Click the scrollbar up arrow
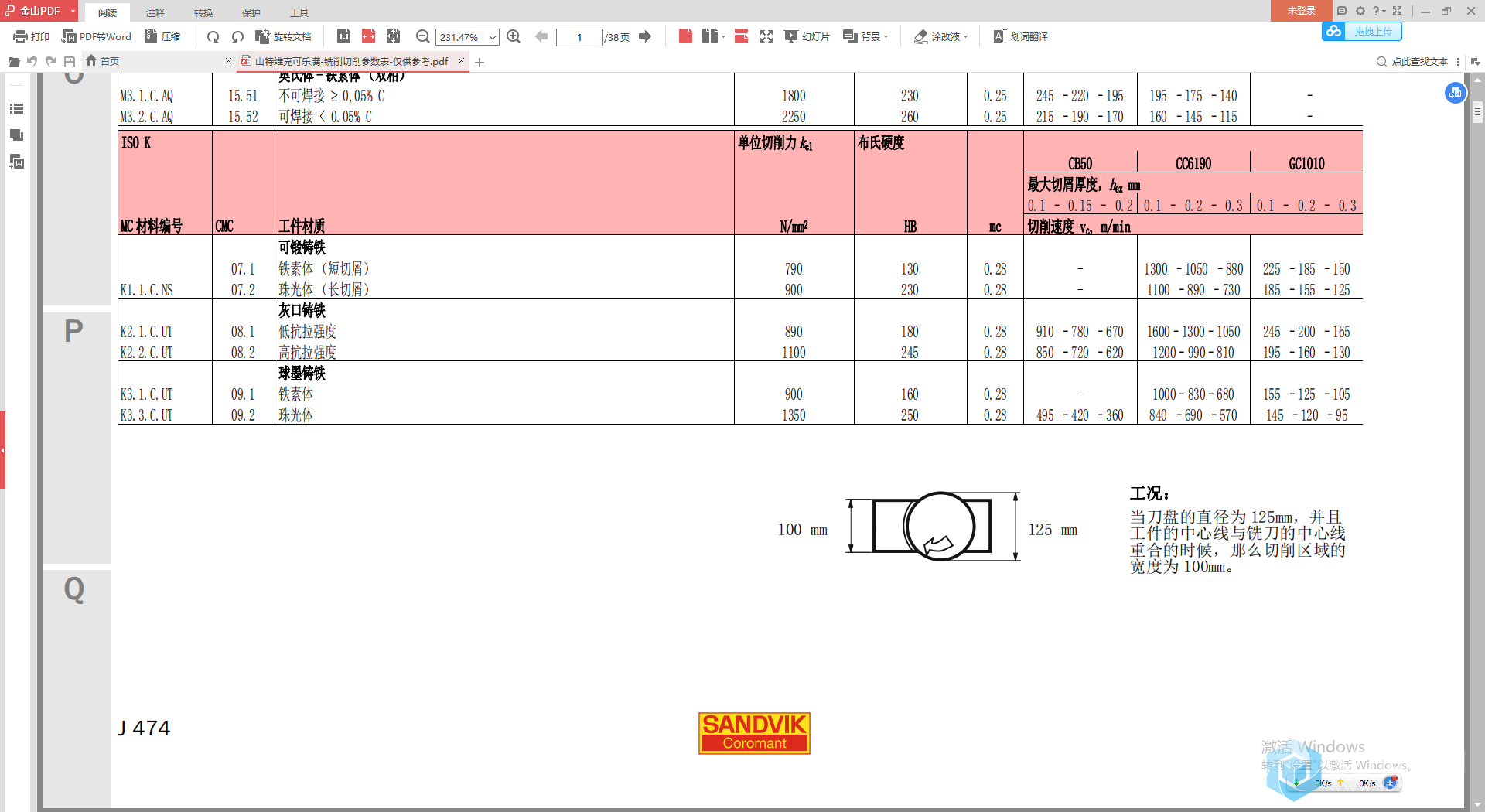 point(1477,79)
